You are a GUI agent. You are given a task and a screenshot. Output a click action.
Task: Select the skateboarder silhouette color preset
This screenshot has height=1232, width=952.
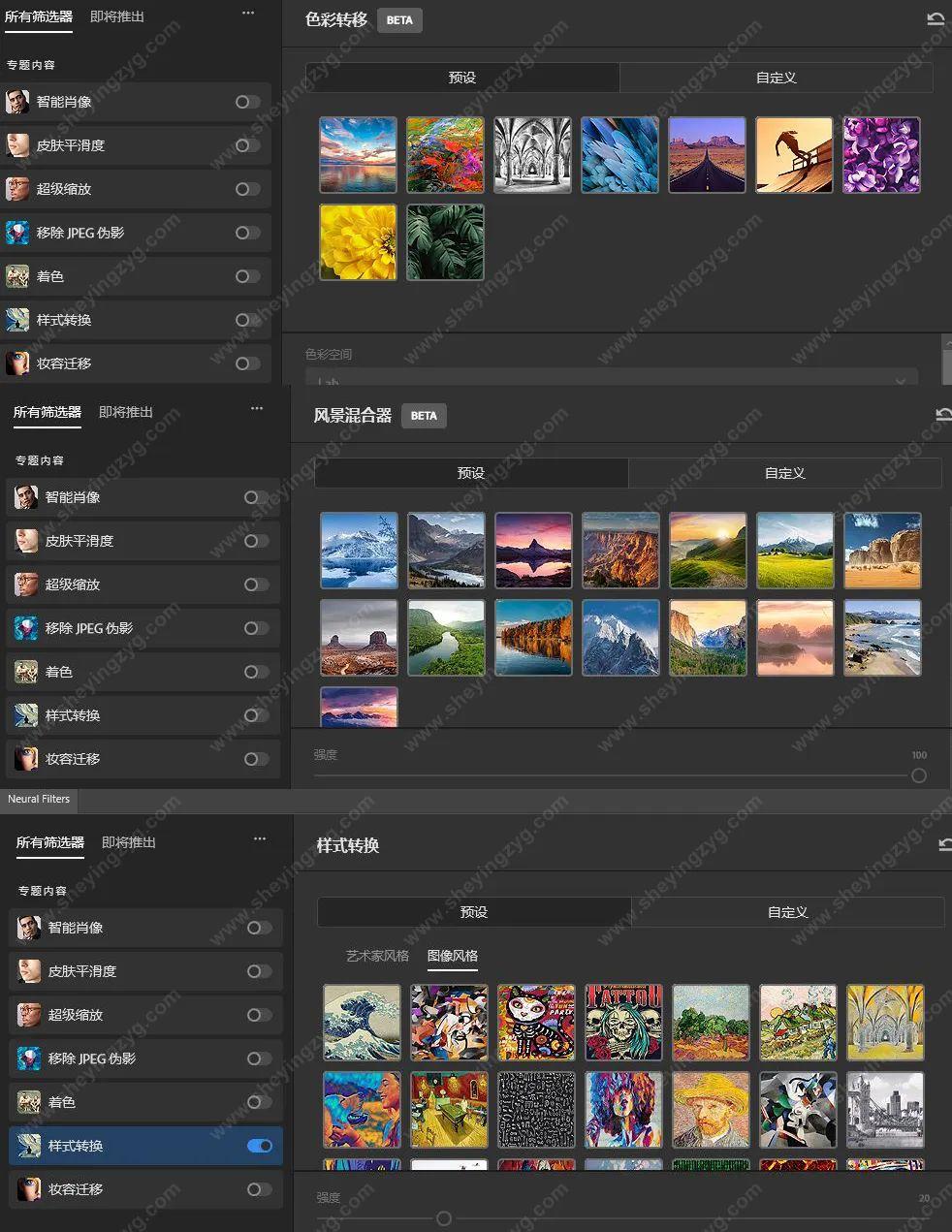tap(794, 155)
